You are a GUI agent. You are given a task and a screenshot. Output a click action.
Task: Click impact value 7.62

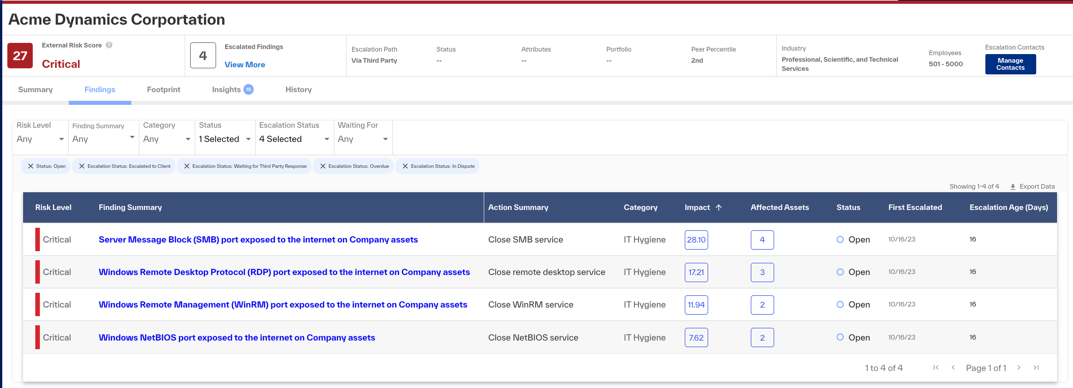click(x=697, y=337)
